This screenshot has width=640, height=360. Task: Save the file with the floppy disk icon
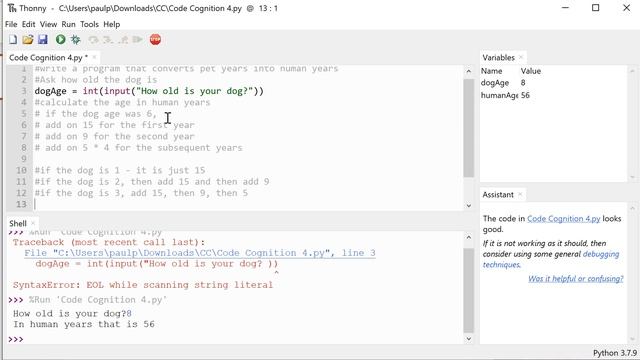[x=42, y=40]
